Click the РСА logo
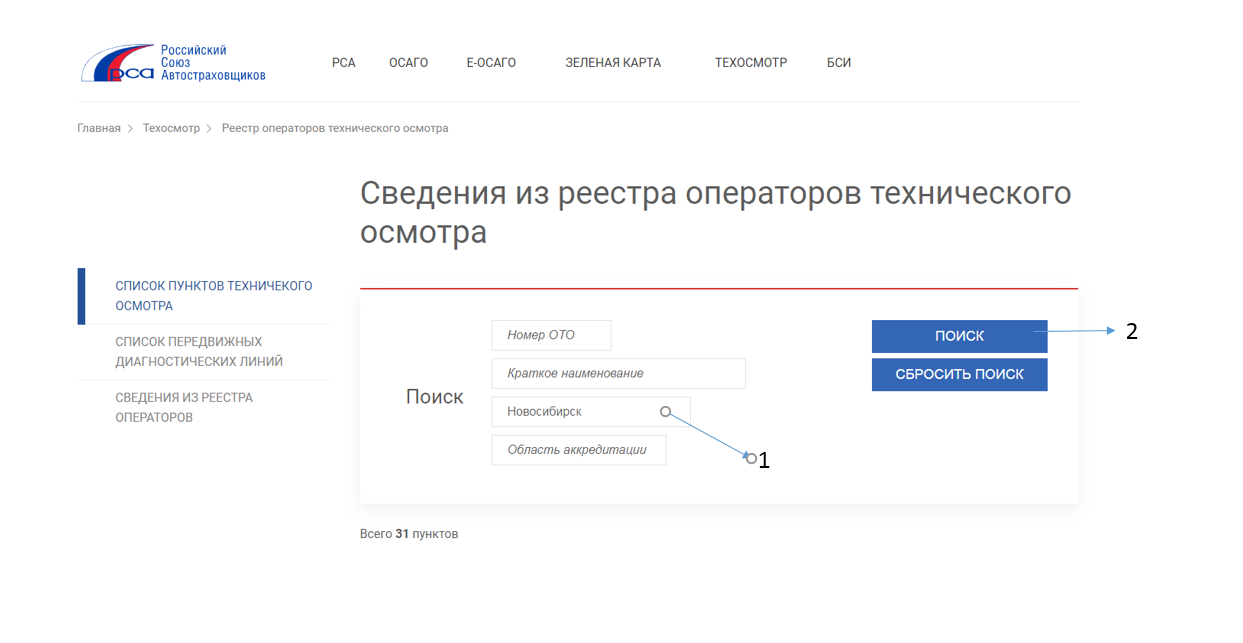Screen dimensions: 1243x643 point(172,63)
